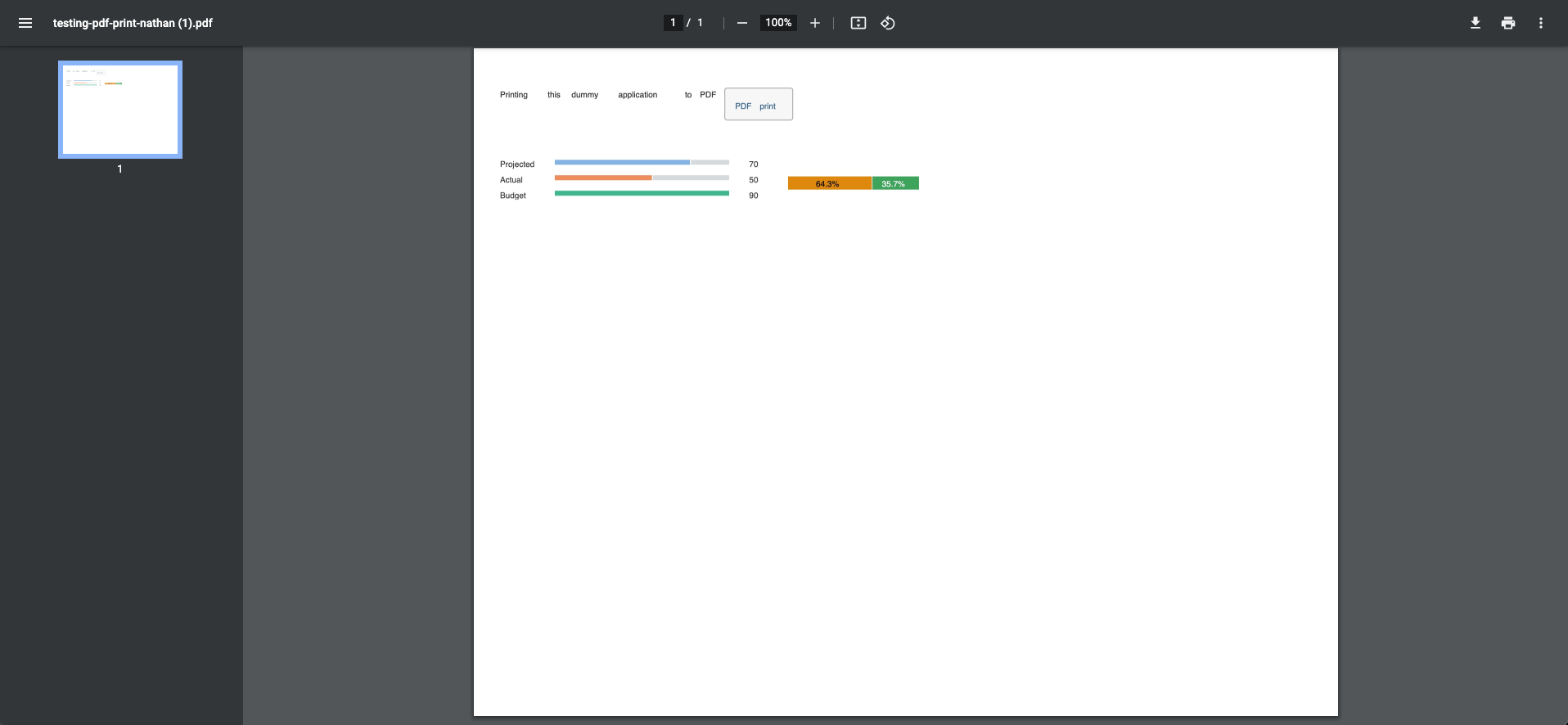Click the 100% zoom level field

tap(778, 23)
